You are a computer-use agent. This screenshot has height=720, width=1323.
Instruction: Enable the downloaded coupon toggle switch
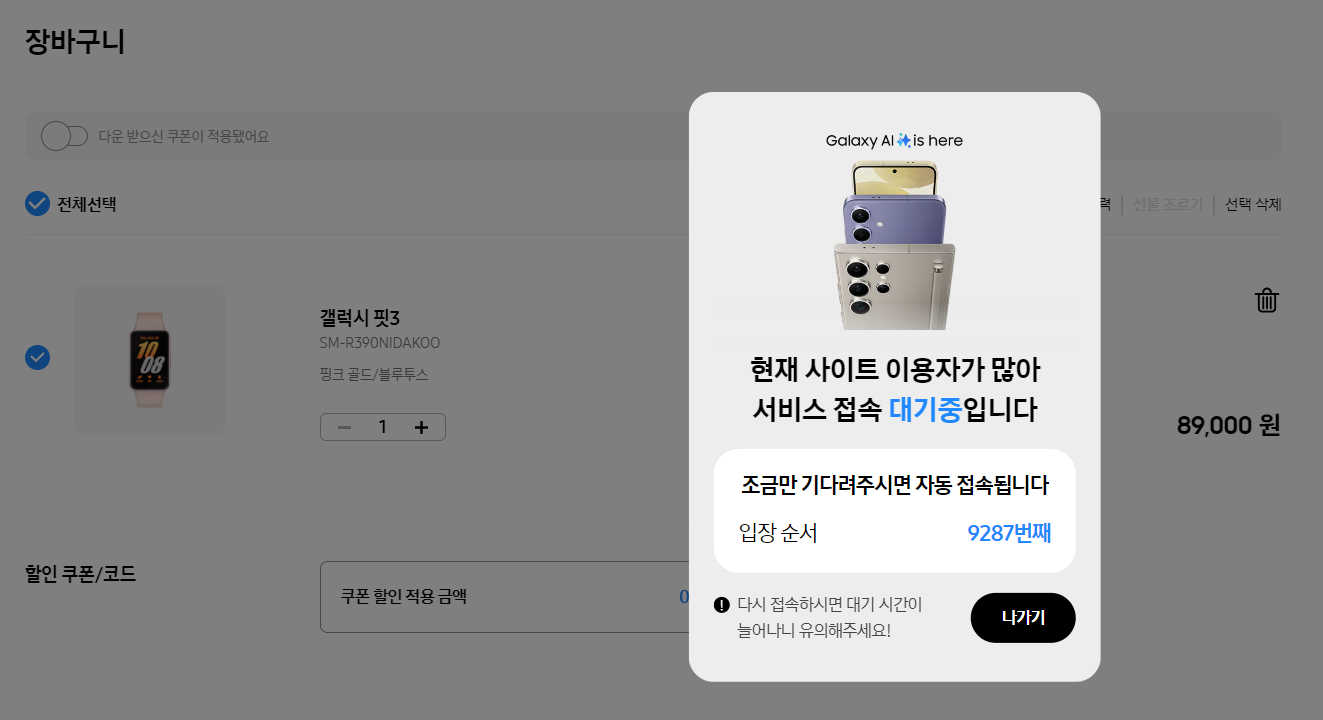tap(66, 136)
